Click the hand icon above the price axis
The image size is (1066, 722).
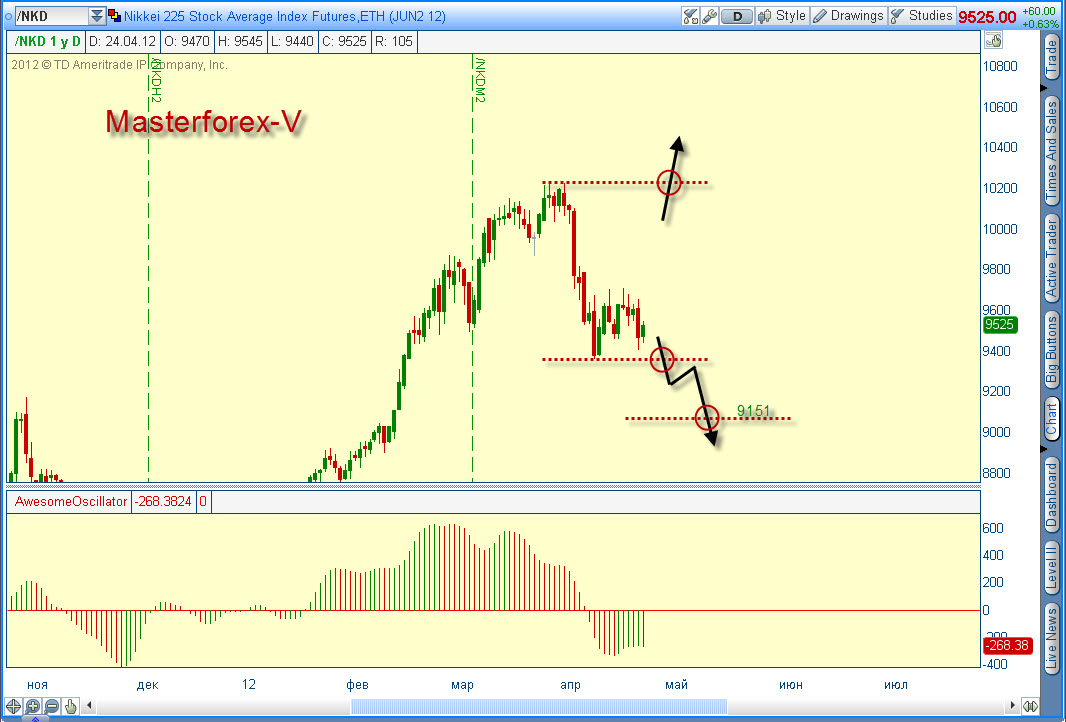coord(993,41)
